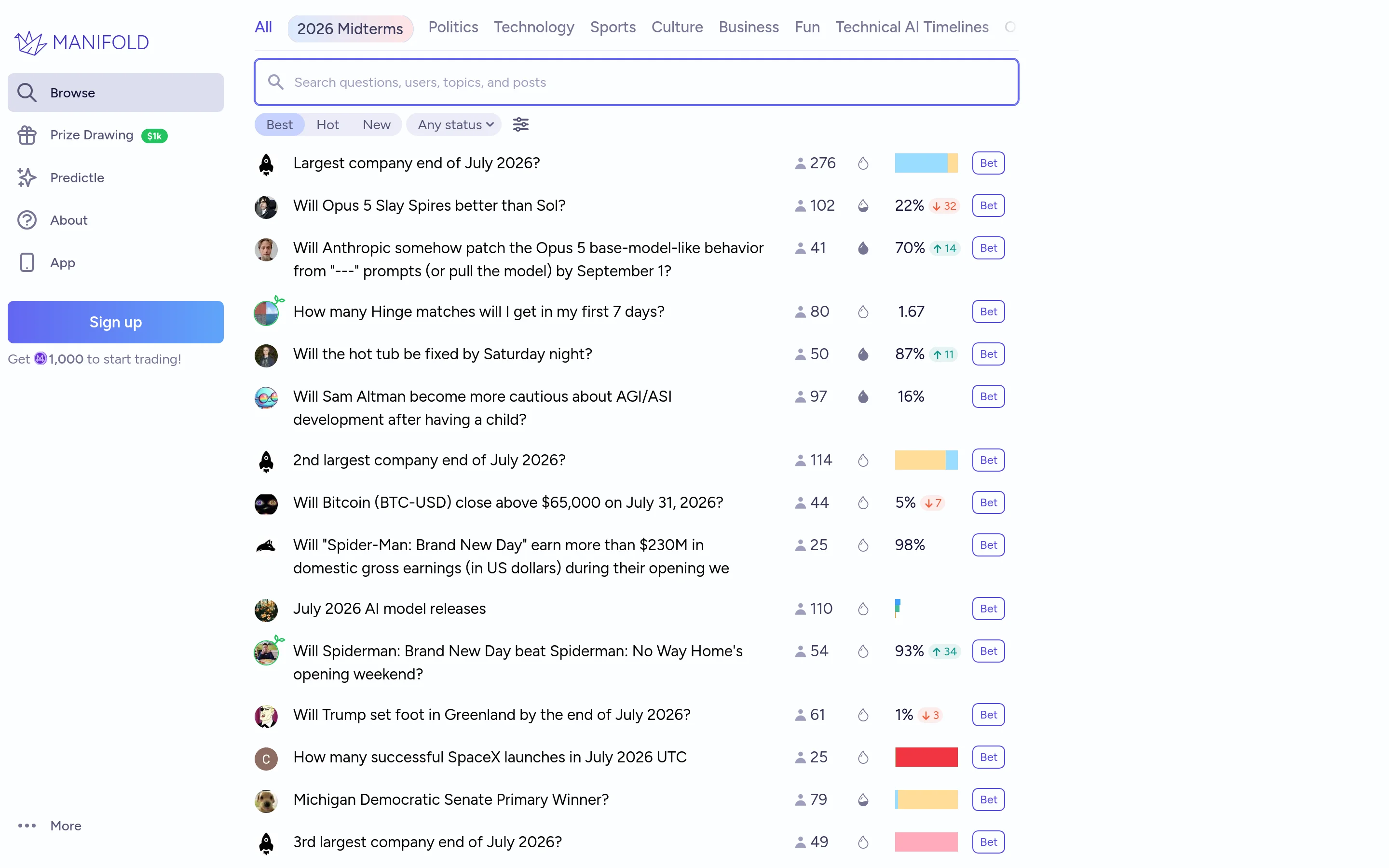Click the C avatar for SpaceX launches
Screen dimensions: 1389x868
[266, 759]
